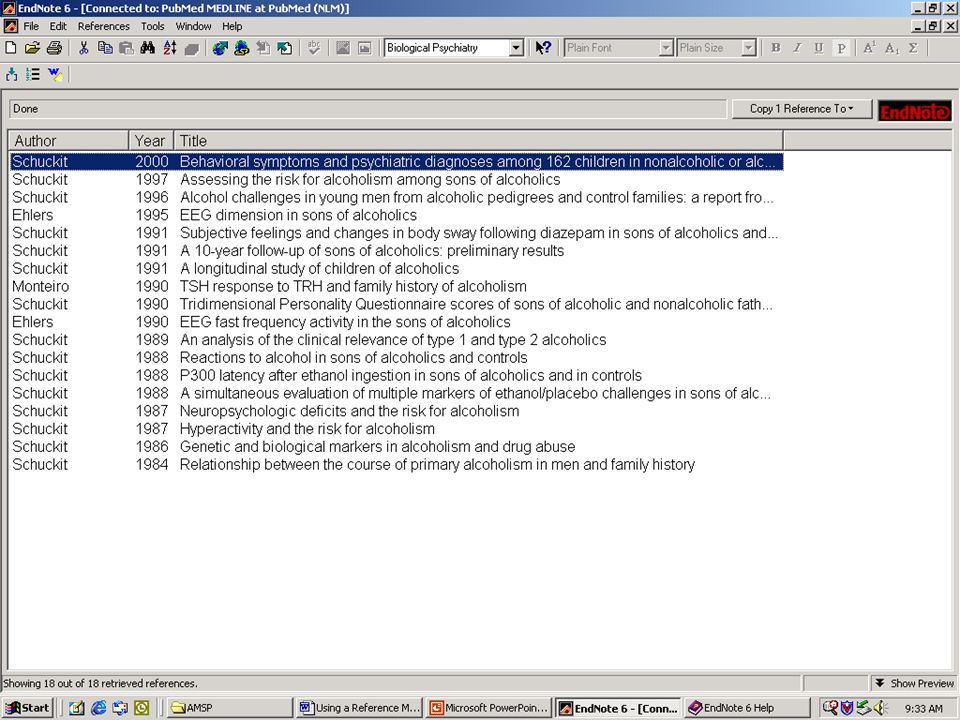Toggle Bold formatting

point(776,48)
